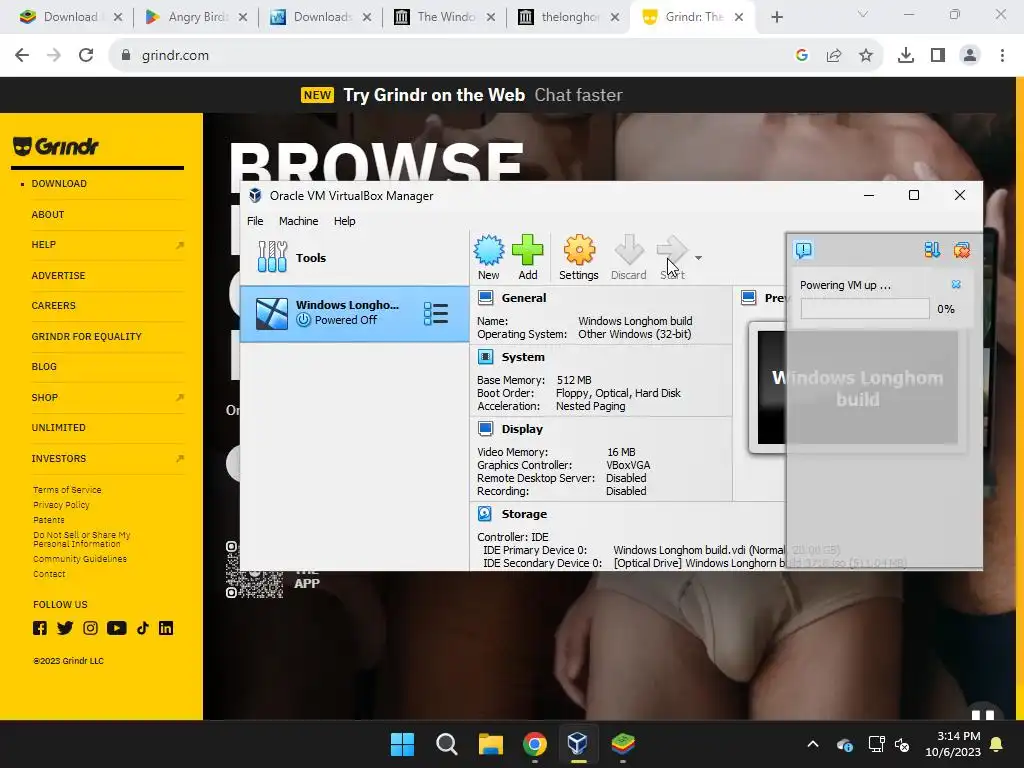Click BlueStacks icon in taskbar
Screen dimensions: 1024x768
tap(623, 744)
